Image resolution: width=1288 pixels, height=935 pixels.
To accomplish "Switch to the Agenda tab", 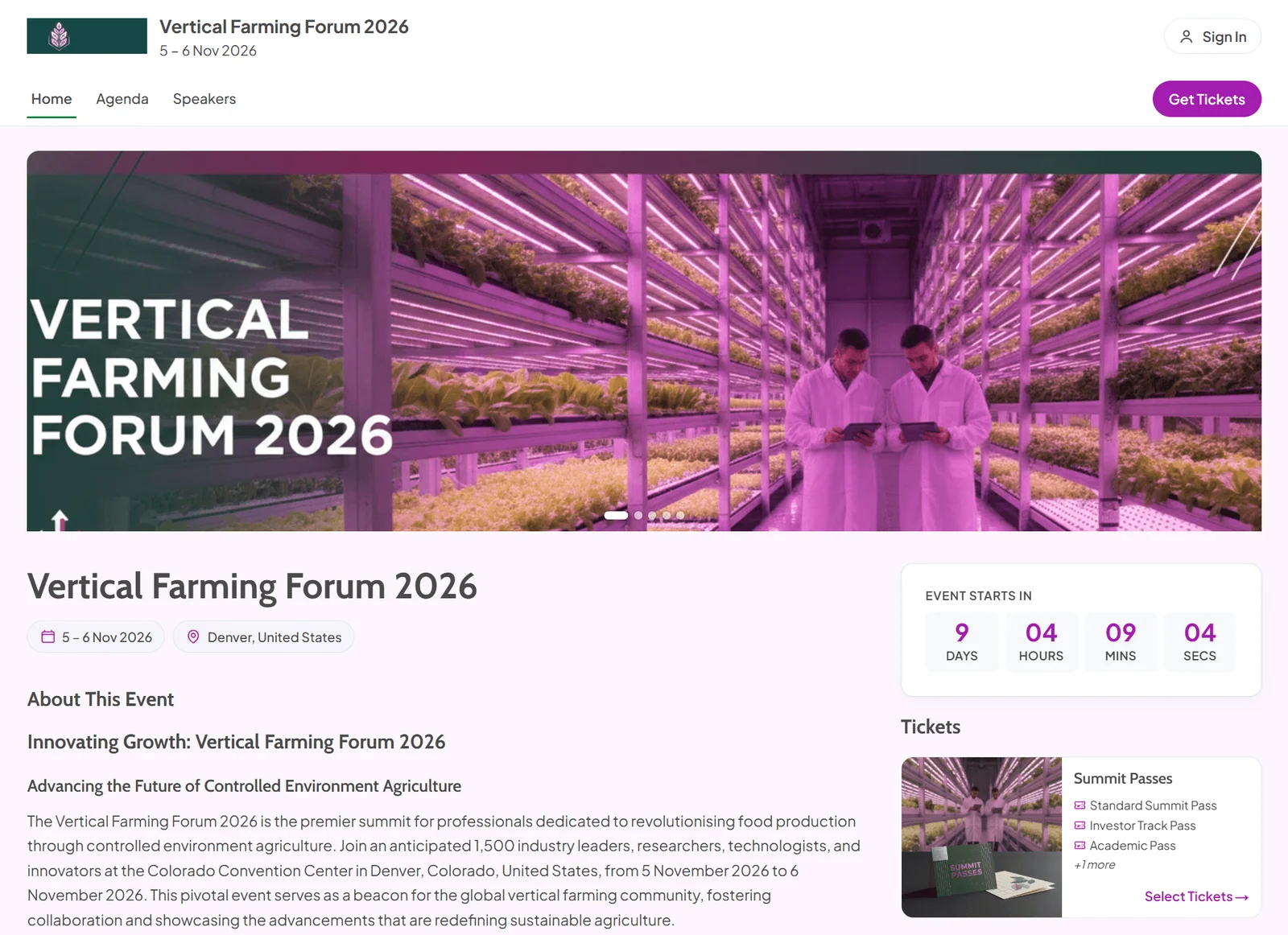I will [x=122, y=99].
